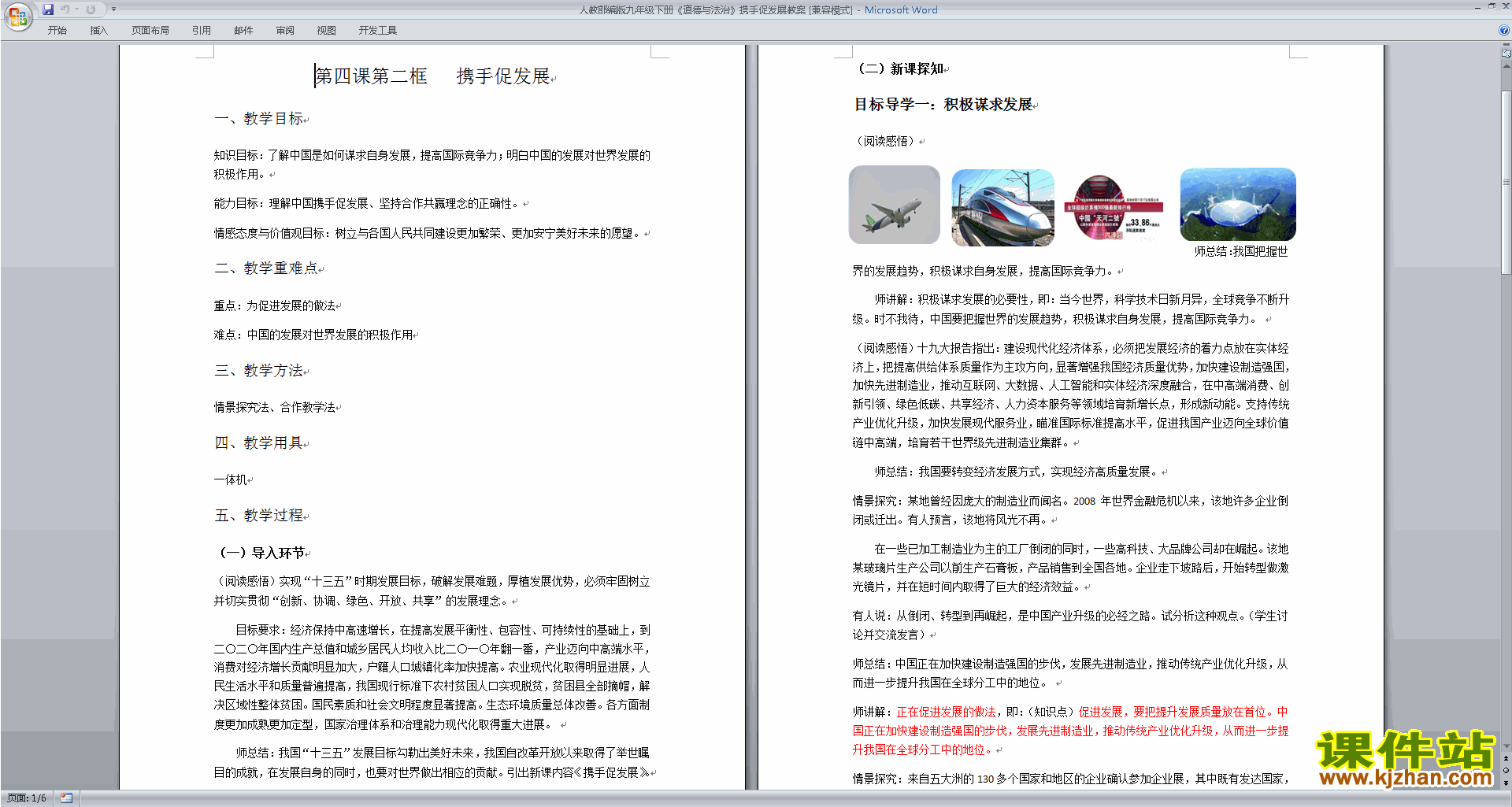Image resolution: width=1512 pixels, height=807 pixels.
Task: Select the airplane image in the document
Action: (x=894, y=205)
